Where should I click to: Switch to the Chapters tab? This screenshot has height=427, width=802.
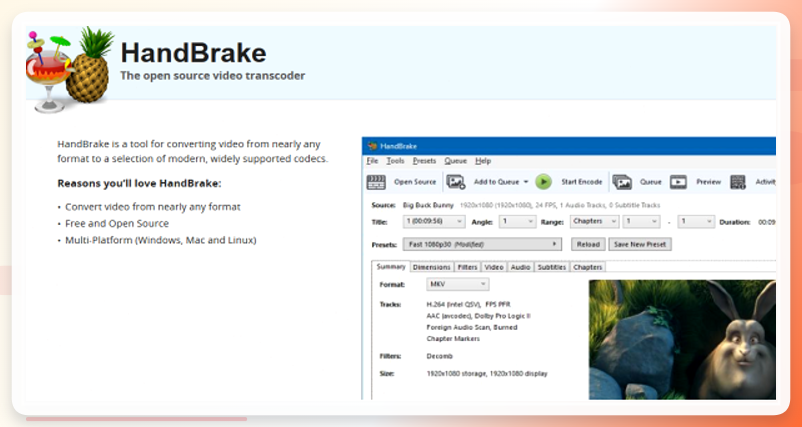pos(587,267)
